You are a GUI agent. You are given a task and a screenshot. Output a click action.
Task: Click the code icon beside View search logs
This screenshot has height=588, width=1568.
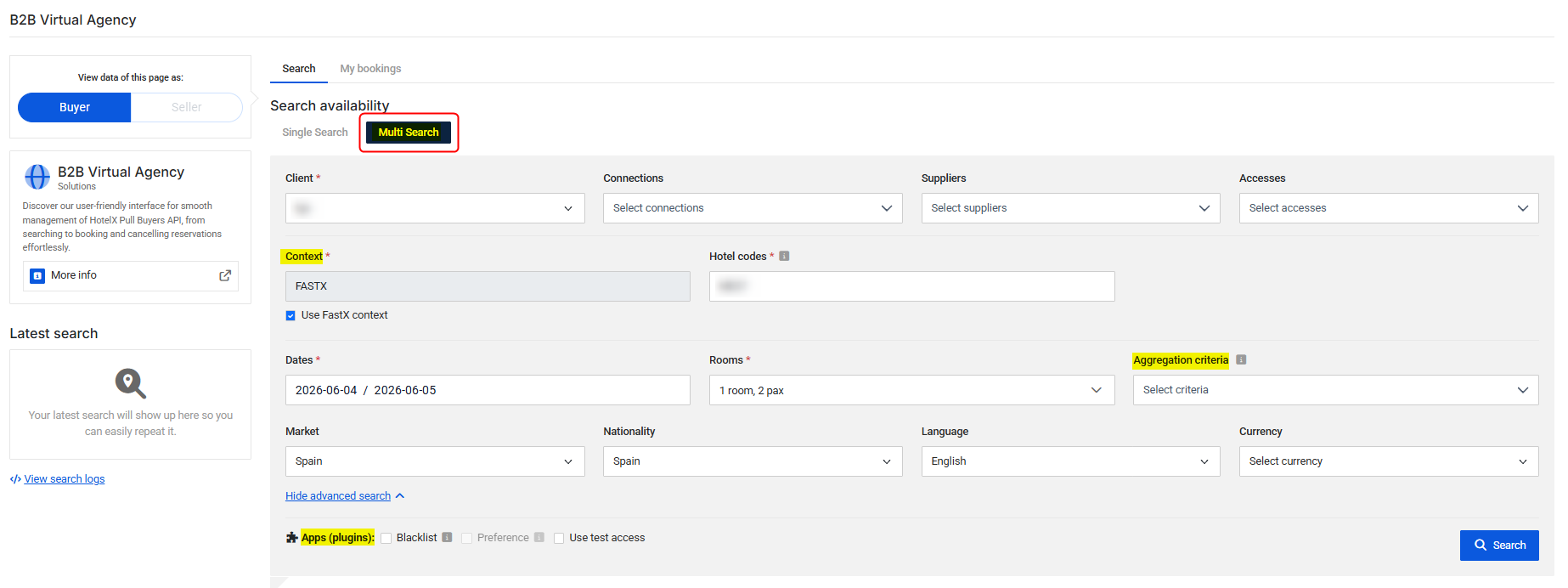15,479
